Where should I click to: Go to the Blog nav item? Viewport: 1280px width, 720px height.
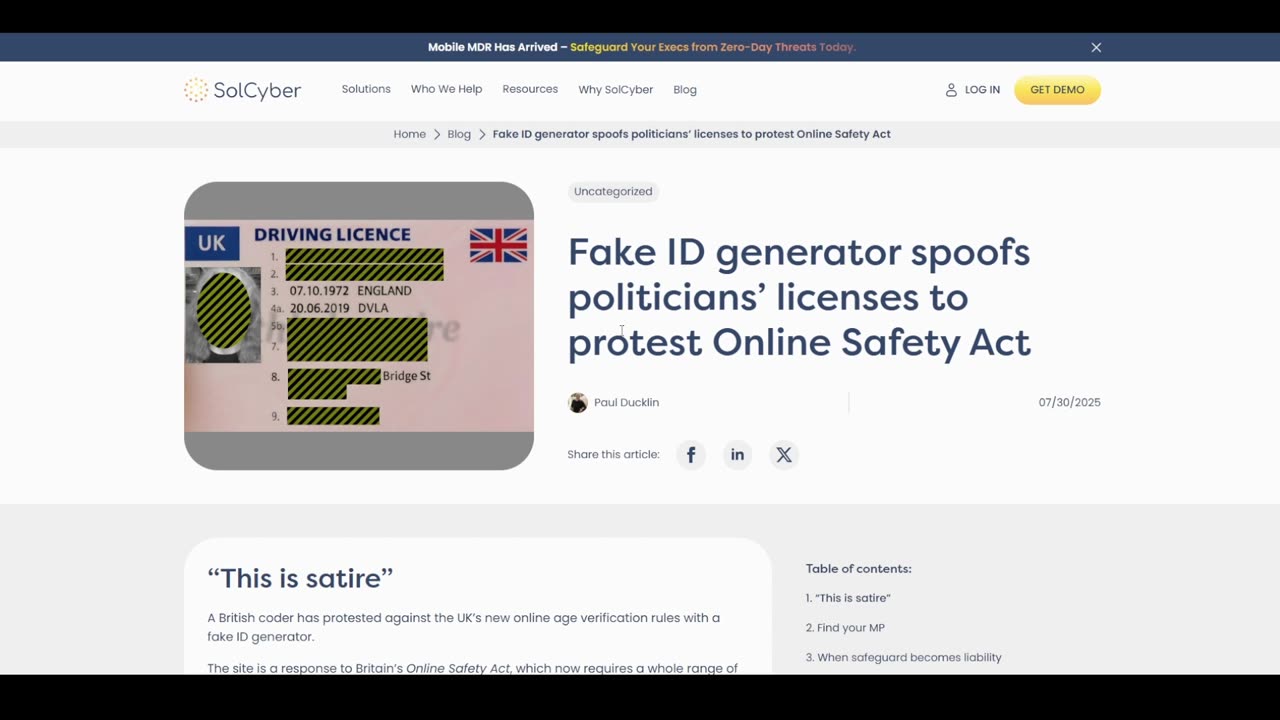(x=685, y=90)
